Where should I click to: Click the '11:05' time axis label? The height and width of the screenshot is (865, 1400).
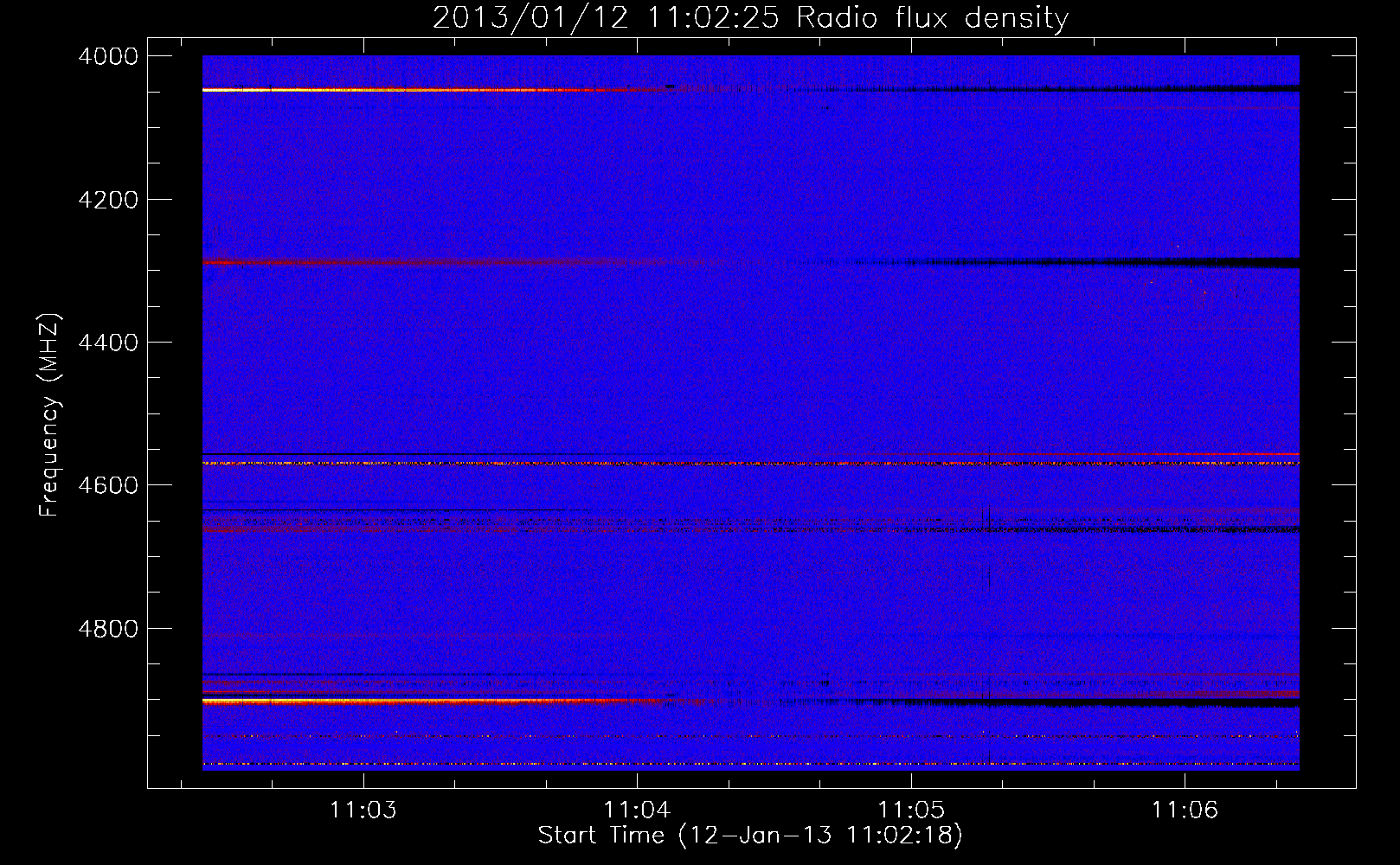(x=911, y=811)
